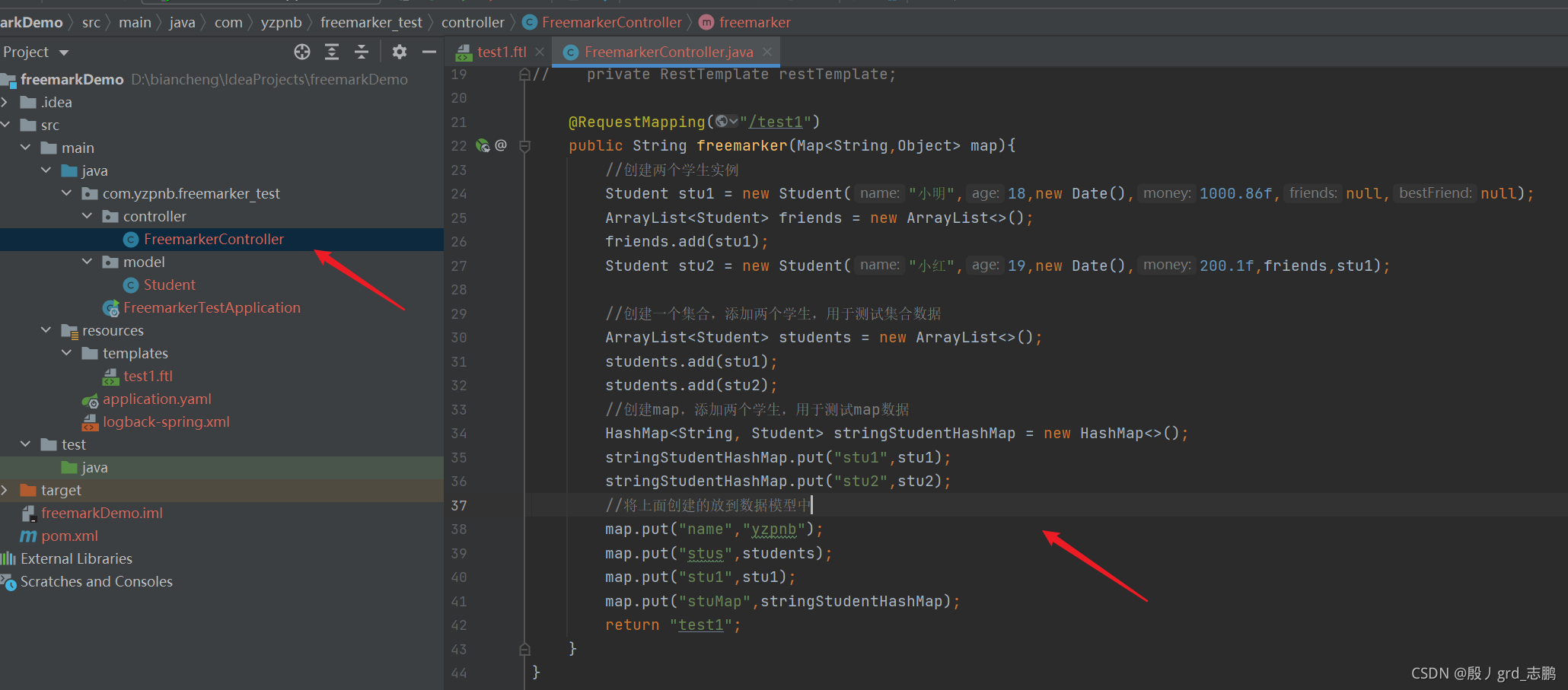Click the yzpnb breadcrumb
Image resolution: width=1568 pixels, height=690 pixels.
(282, 22)
